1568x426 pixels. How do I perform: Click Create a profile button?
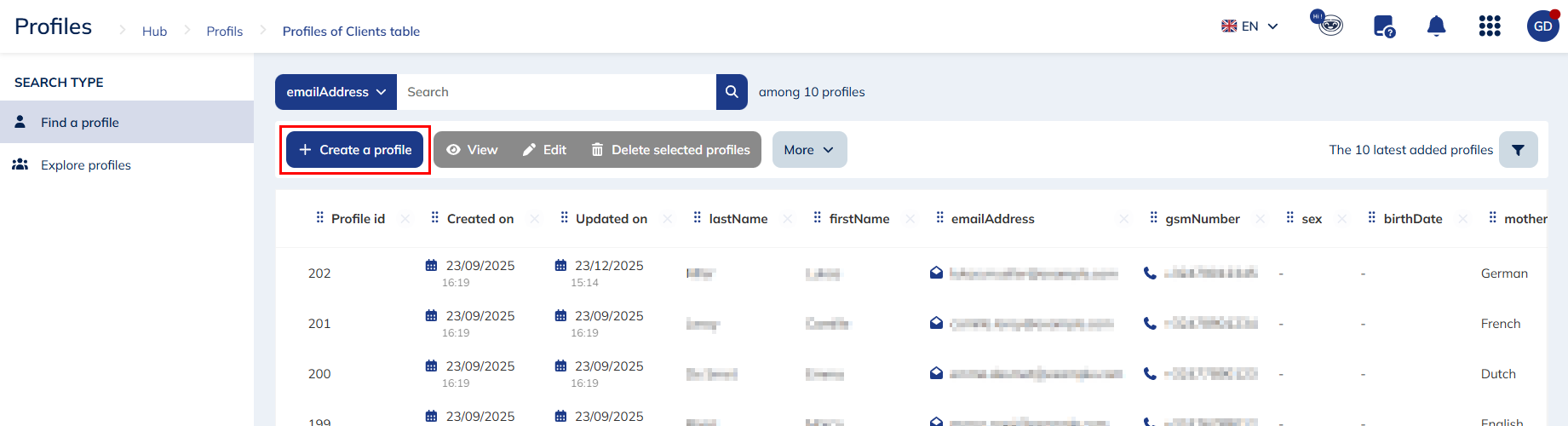click(354, 150)
